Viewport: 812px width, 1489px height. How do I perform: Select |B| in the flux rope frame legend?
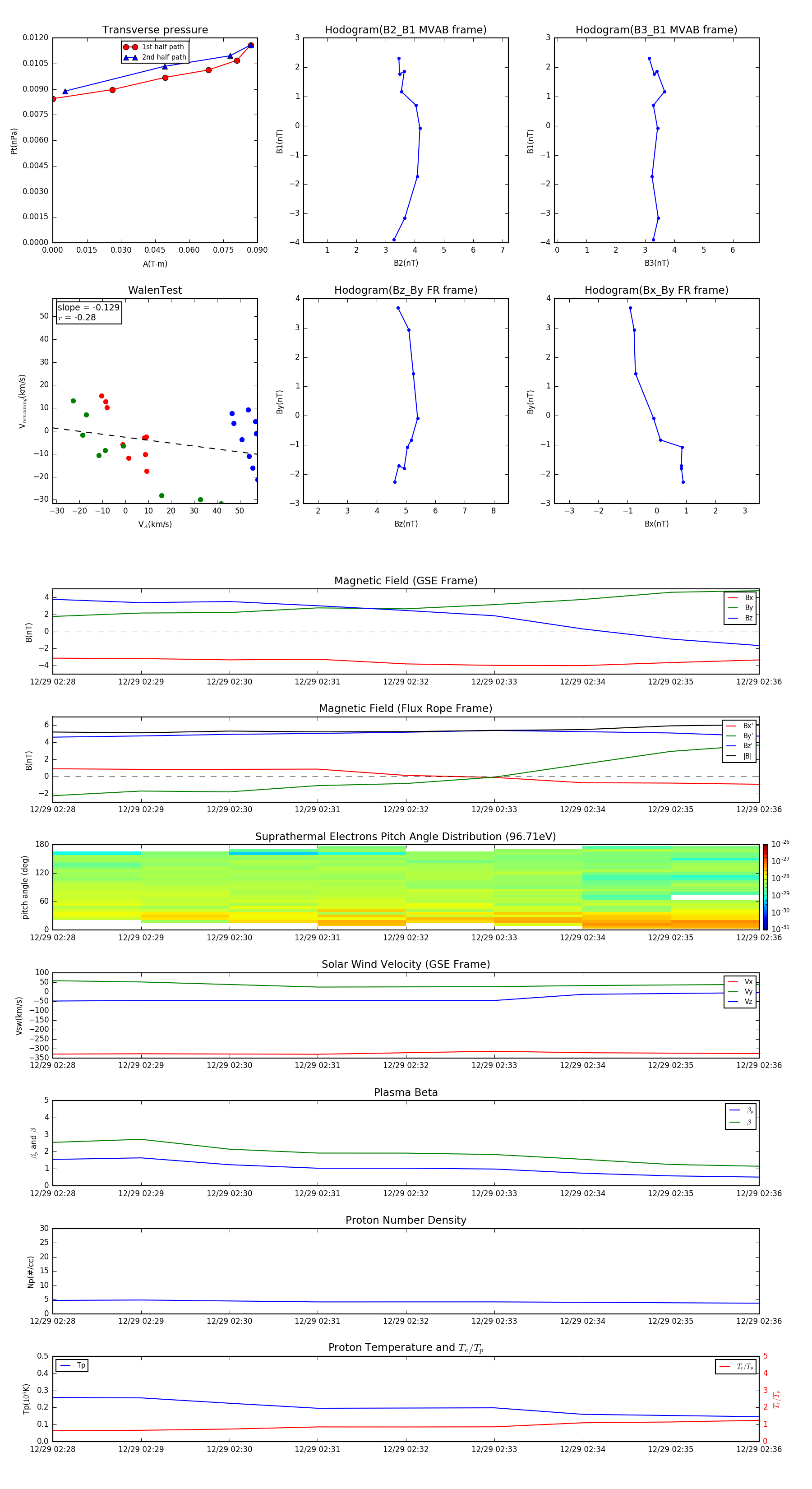click(x=739, y=756)
